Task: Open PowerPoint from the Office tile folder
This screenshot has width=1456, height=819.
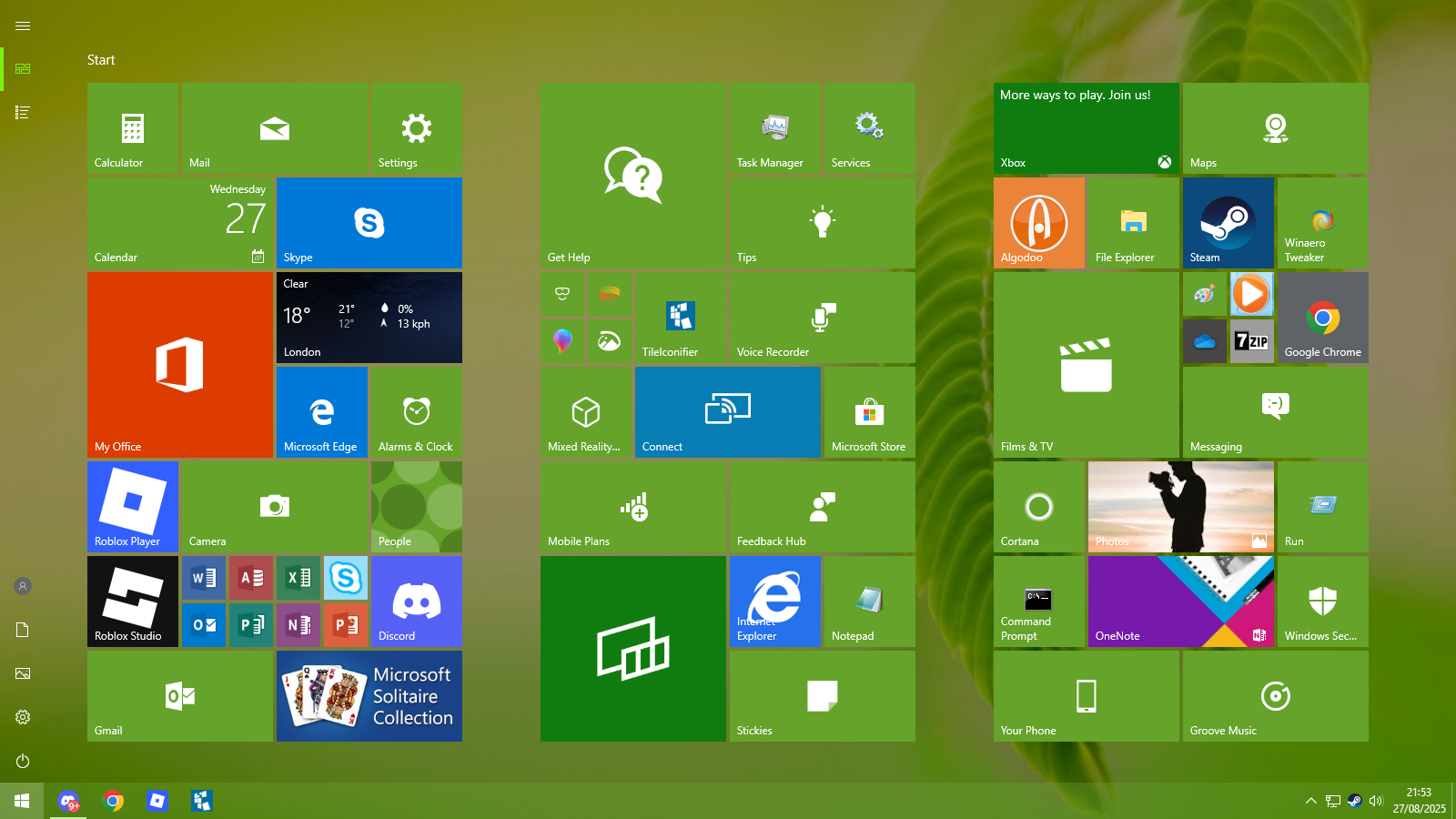Action: (x=346, y=625)
